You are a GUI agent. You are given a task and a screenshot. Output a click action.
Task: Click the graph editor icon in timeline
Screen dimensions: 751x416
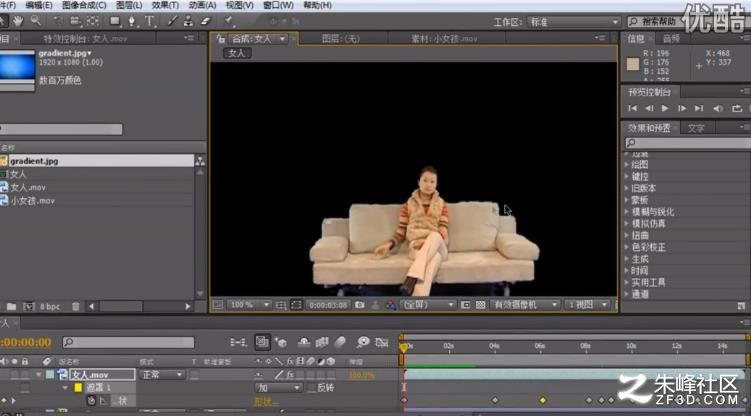click(x=382, y=342)
